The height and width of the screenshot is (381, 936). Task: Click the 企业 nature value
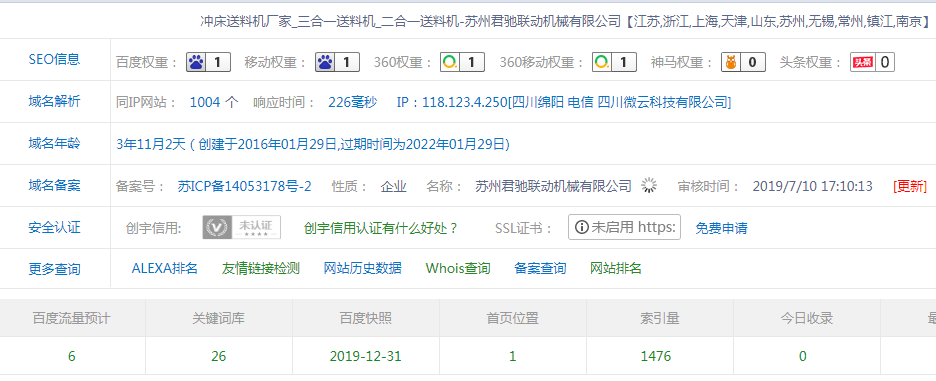coord(393,186)
